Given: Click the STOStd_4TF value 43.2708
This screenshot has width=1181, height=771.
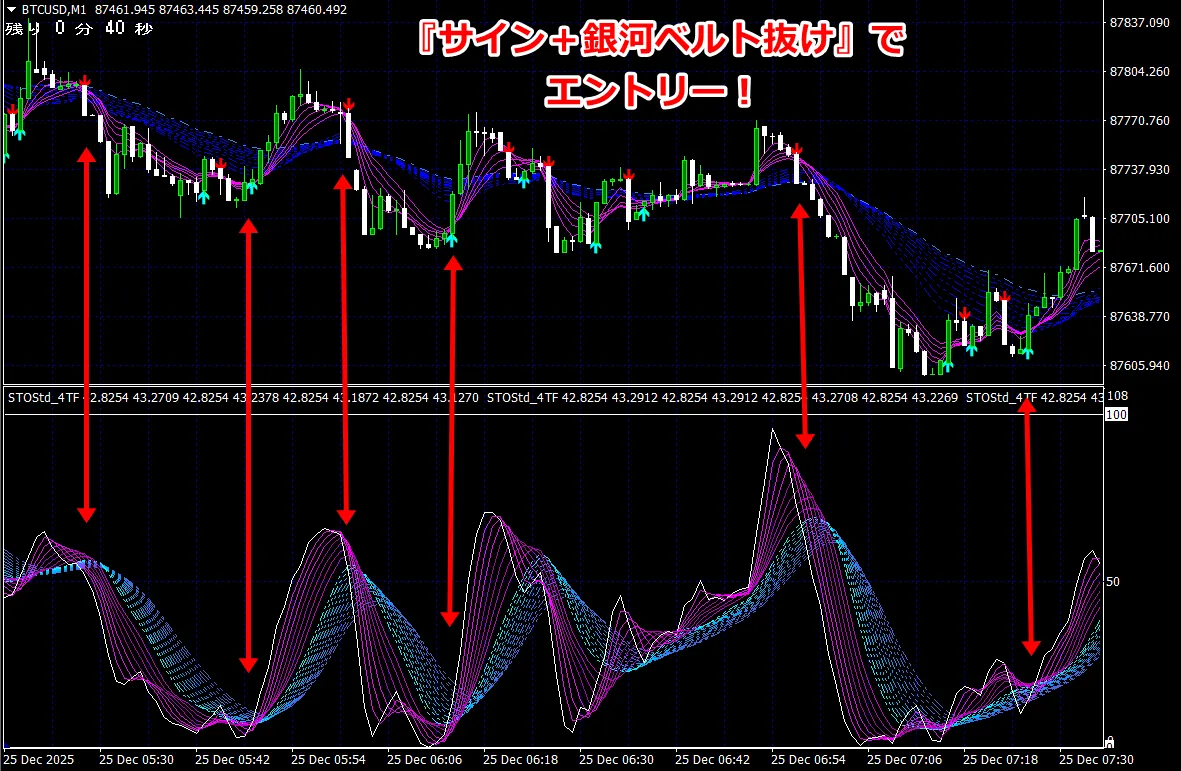Looking at the screenshot, I should 835,398.
